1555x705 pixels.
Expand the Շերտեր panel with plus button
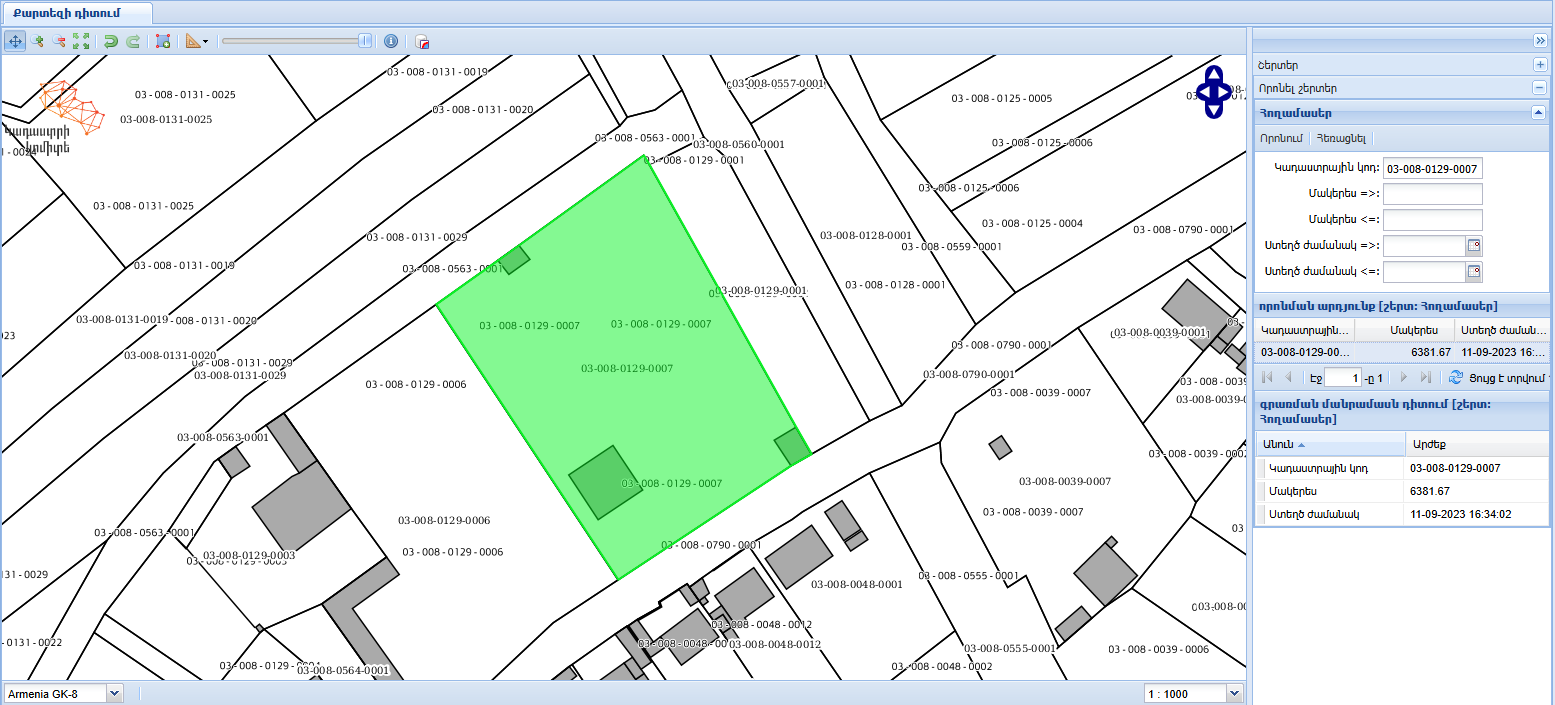point(1540,65)
